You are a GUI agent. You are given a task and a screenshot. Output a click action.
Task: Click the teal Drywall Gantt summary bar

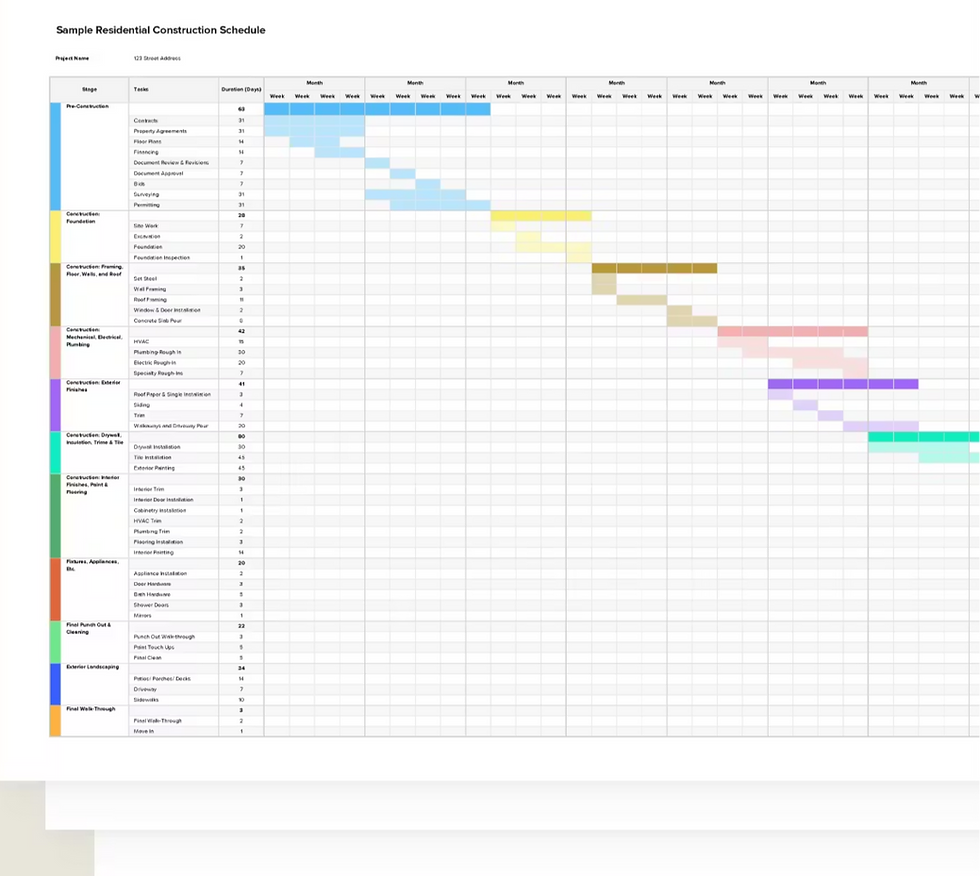click(924, 437)
